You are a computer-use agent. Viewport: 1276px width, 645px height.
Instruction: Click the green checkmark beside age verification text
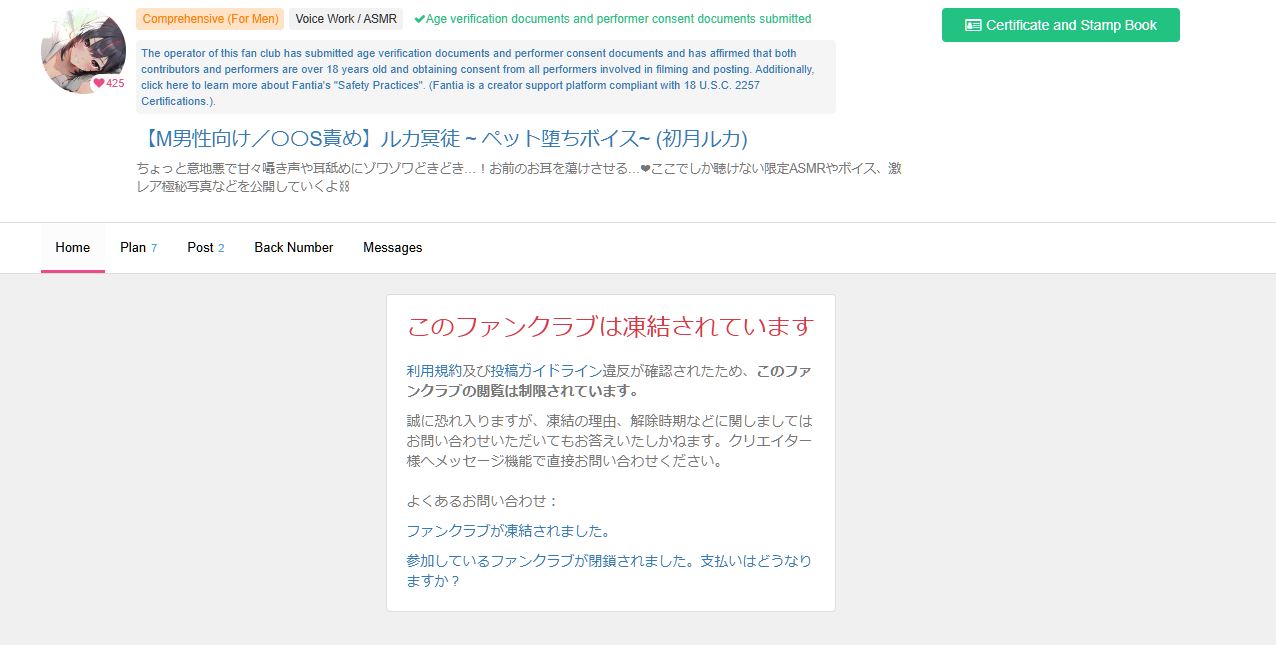419,19
